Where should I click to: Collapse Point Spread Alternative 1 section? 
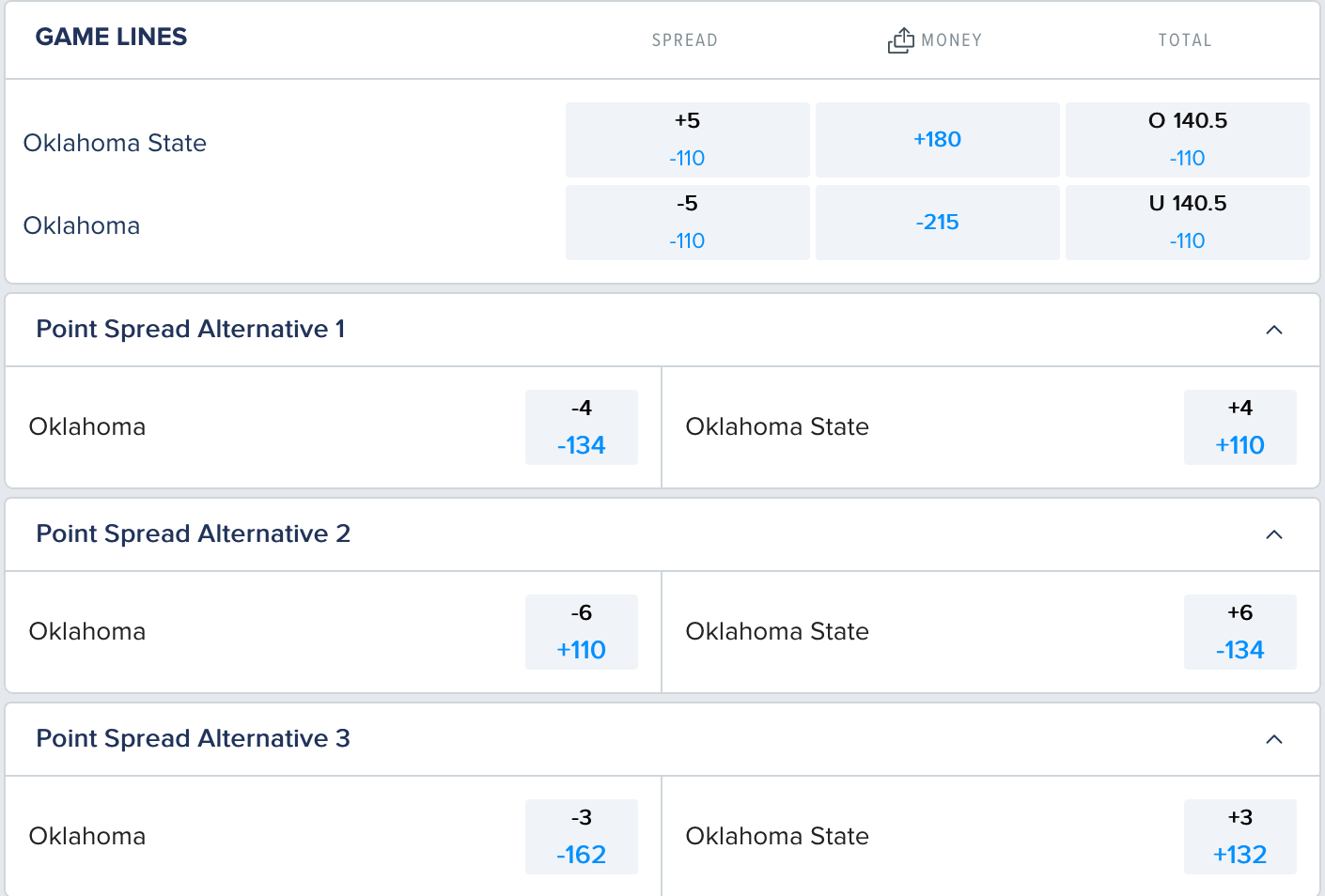click(x=1274, y=330)
